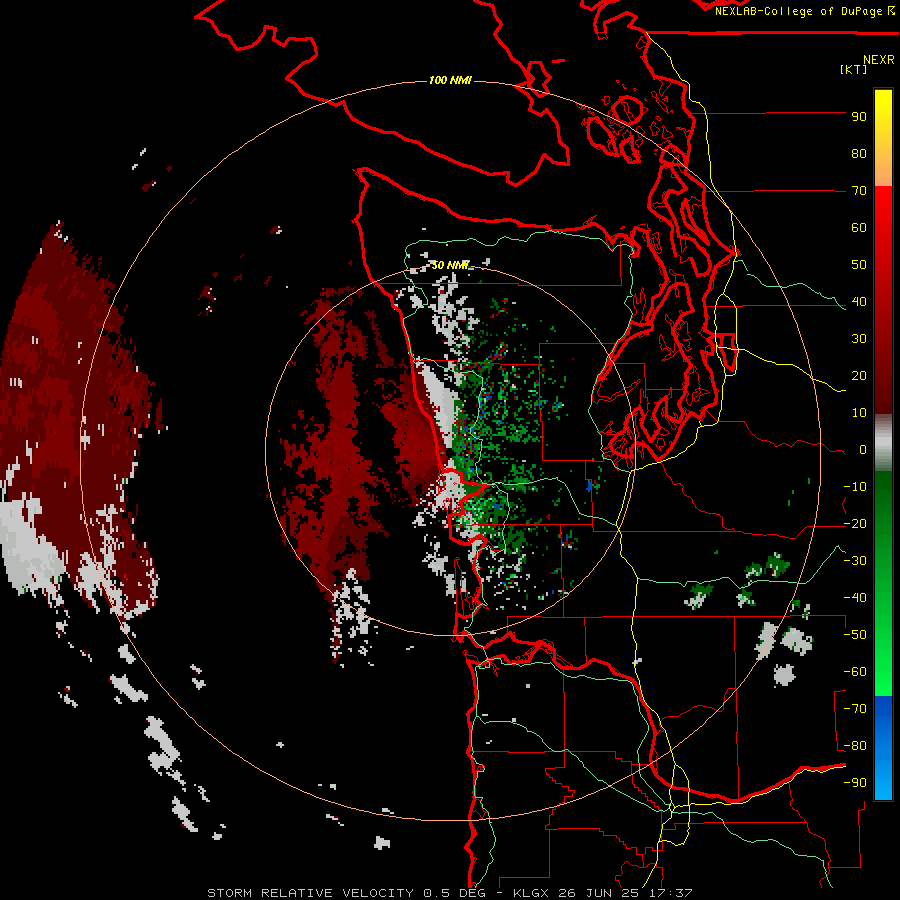Click the 10 value on velocity scale

pyautogui.click(x=859, y=413)
